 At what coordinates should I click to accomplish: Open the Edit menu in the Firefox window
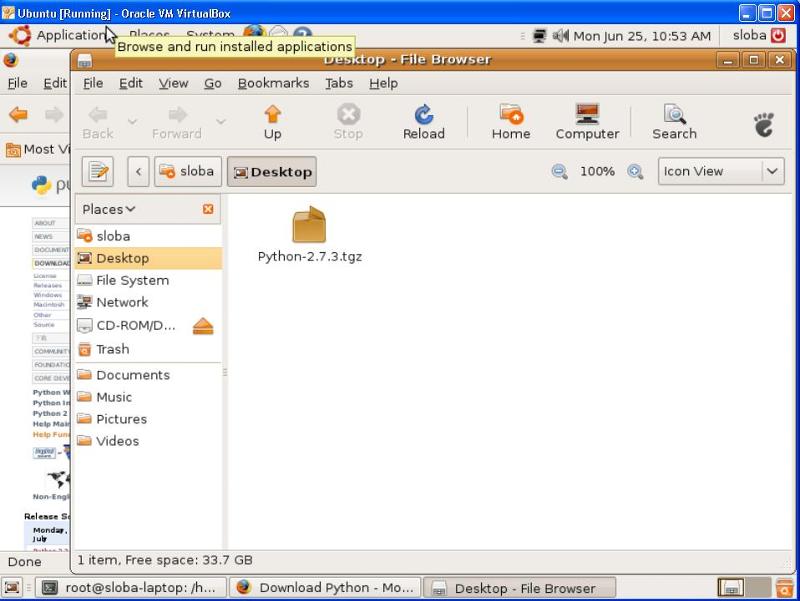point(55,83)
